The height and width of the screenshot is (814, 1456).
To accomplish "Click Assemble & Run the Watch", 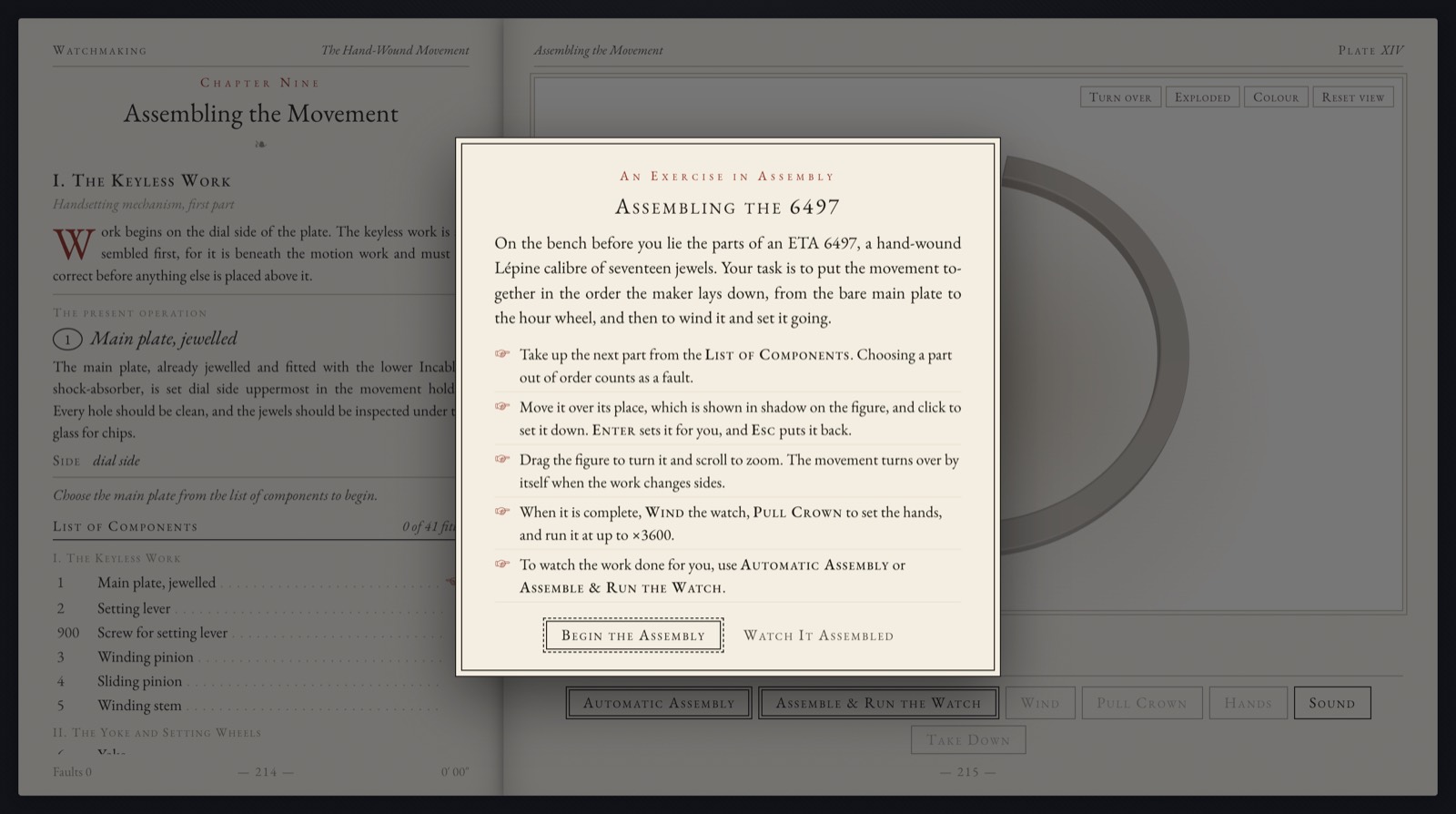I will [x=878, y=703].
